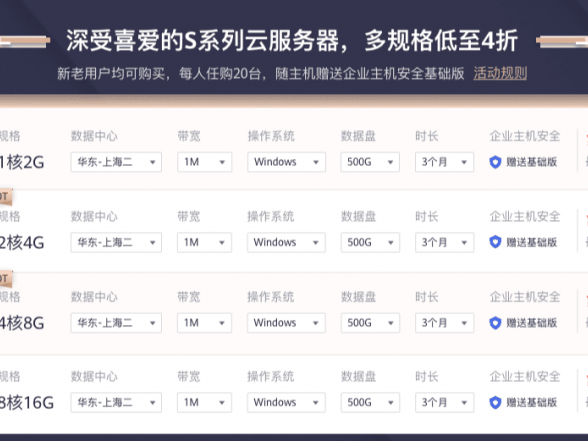The width and height of the screenshot is (588, 441).
Task: Open 带宽 dropdown in 4核8G row
Action: click(204, 323)
